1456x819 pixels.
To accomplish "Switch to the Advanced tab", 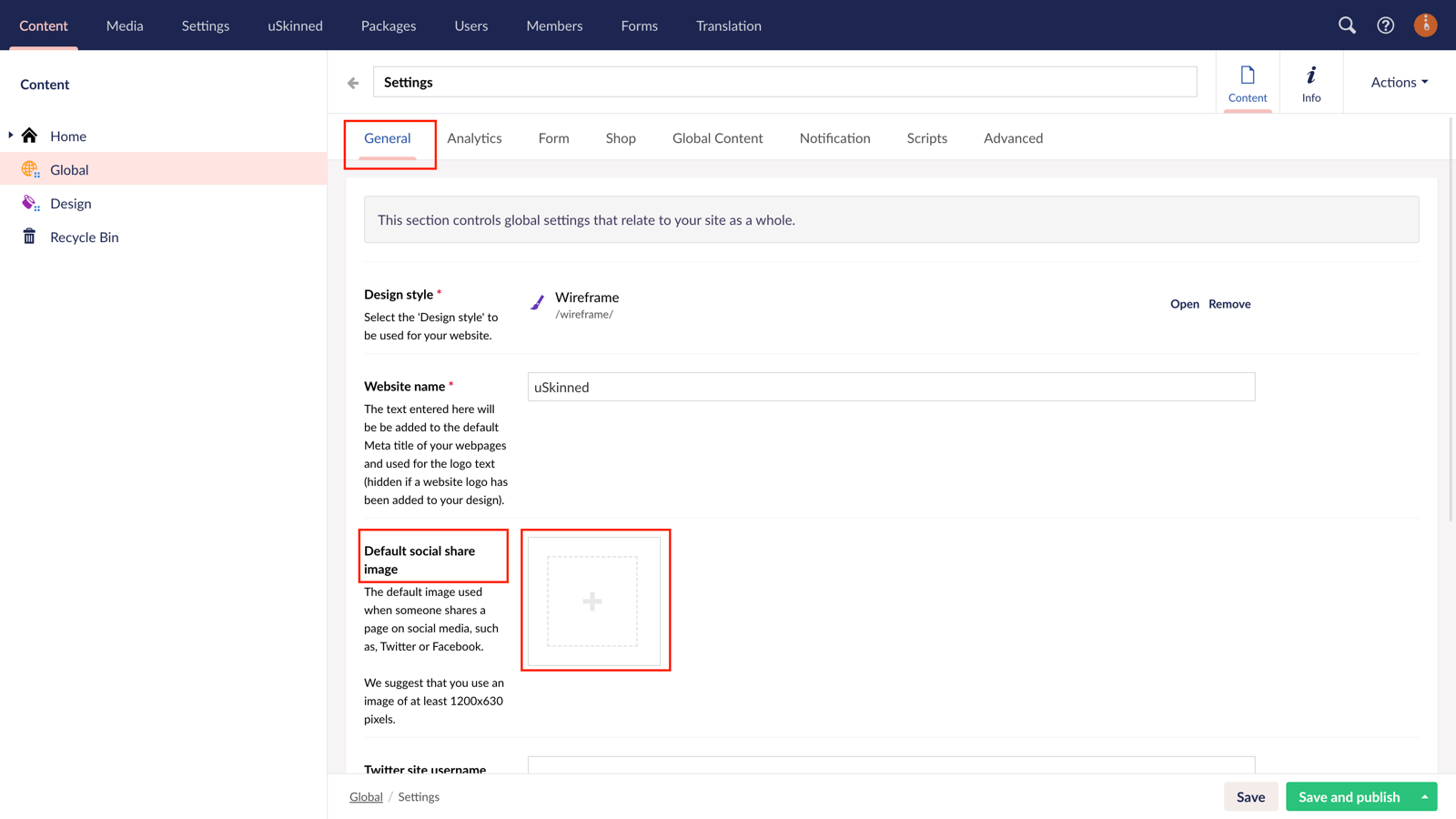I will pyautogui.click(x=1013, y=137).
